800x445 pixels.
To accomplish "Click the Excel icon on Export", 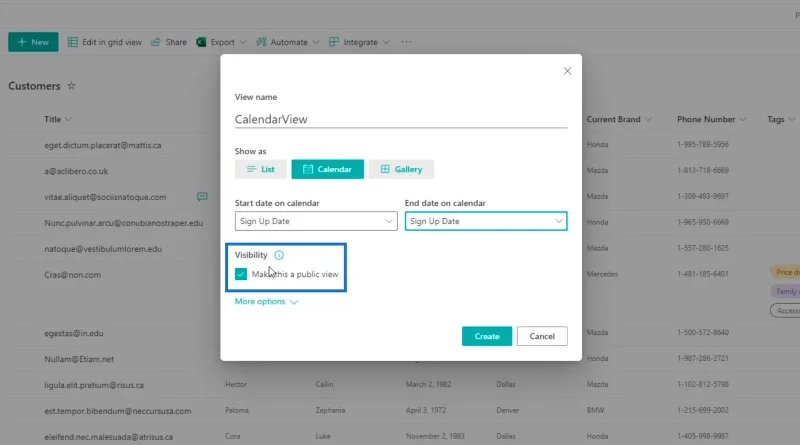I will click(x=201, y=42).
